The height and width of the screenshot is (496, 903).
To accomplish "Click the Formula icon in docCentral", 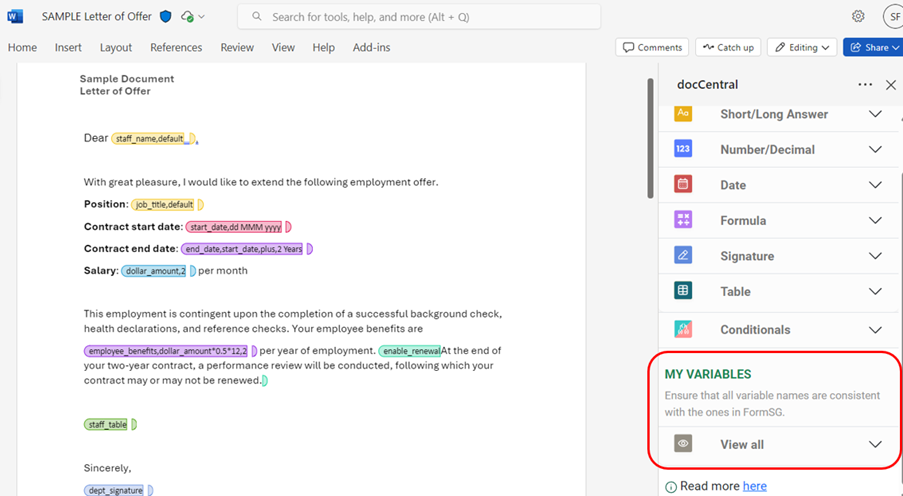I will point(683,220).
